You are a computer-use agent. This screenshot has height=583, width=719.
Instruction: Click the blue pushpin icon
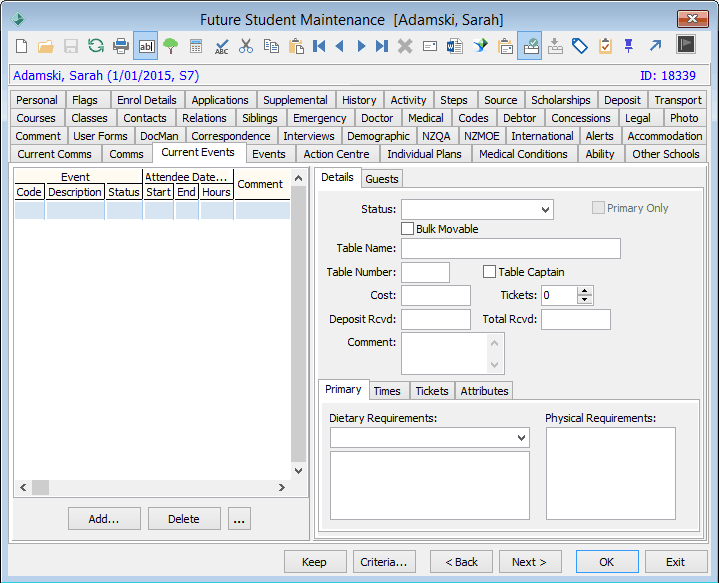click(629, 46)
